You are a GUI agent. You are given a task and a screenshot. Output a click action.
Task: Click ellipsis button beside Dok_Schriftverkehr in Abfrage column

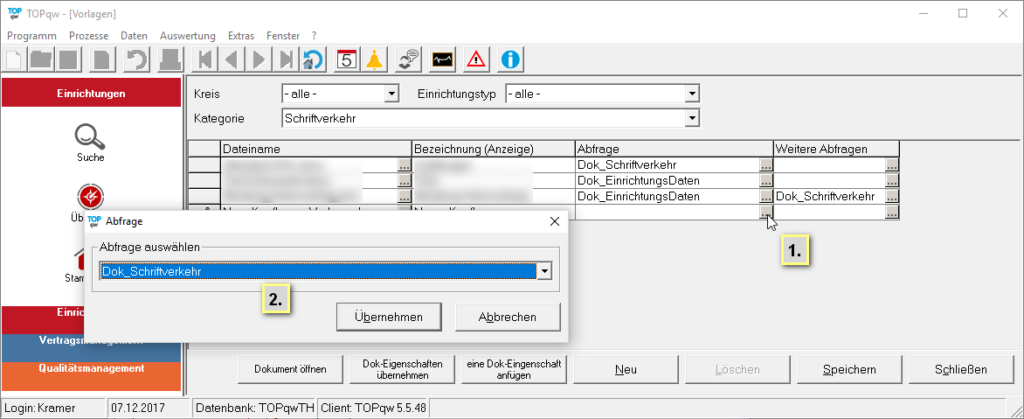click(x=765, y=165)
